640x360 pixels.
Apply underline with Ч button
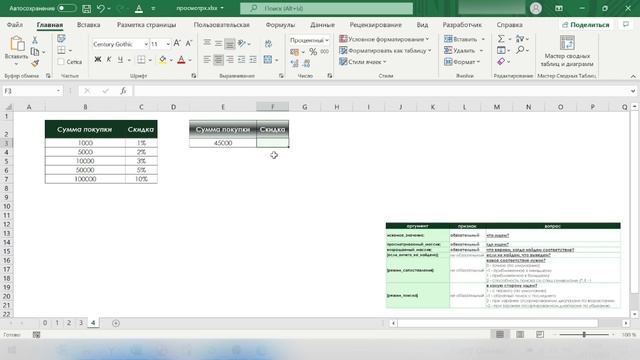pos(120,60)
